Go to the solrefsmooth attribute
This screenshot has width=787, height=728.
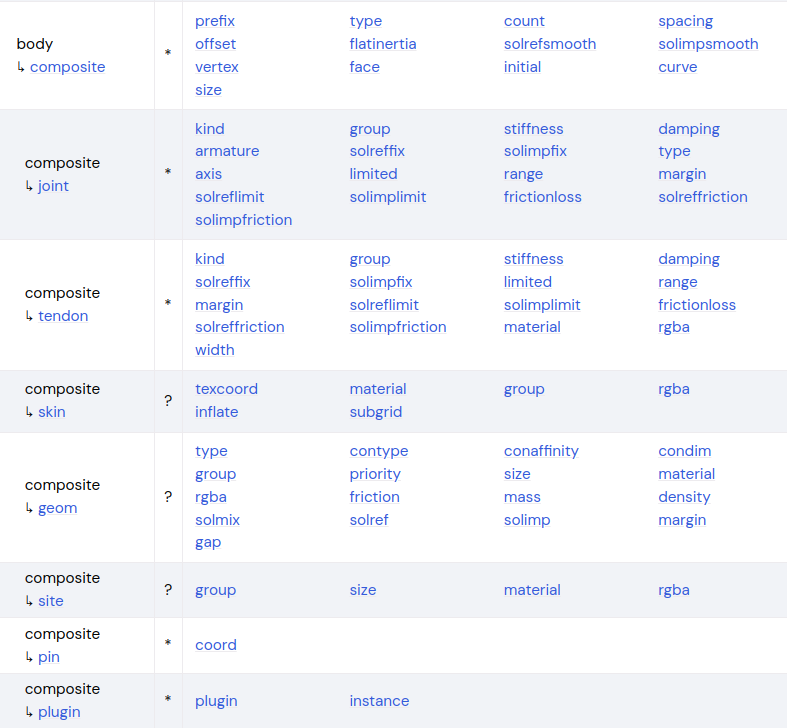pos(550,44)
